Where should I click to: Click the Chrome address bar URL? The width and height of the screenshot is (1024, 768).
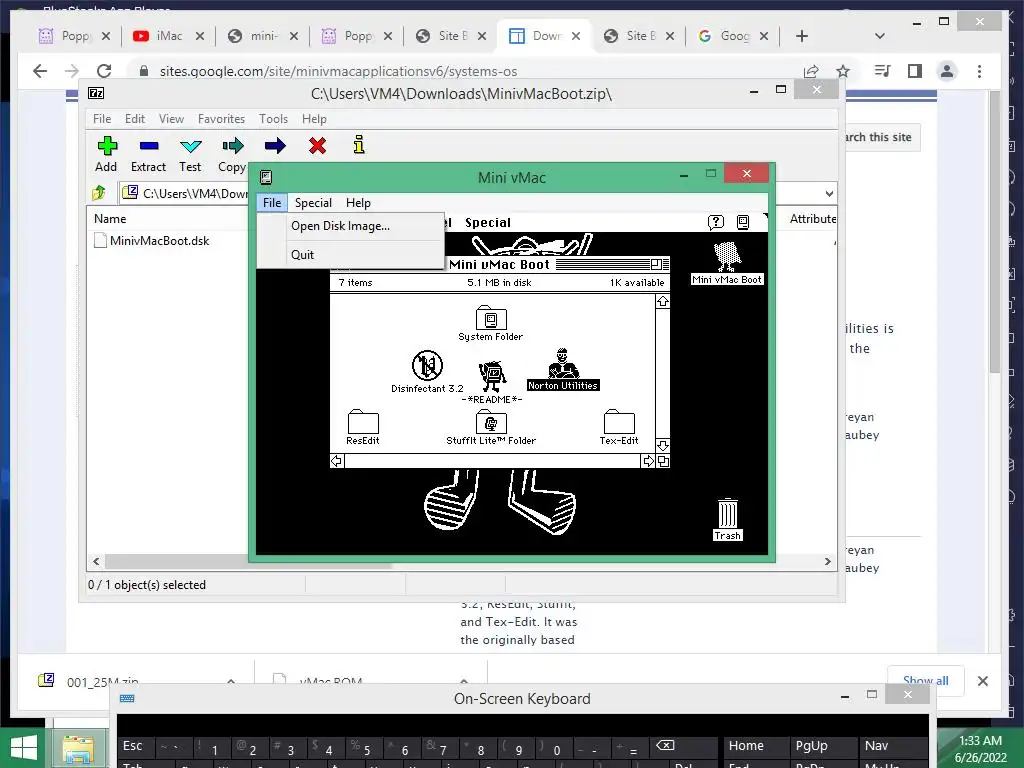click(338, 71)
